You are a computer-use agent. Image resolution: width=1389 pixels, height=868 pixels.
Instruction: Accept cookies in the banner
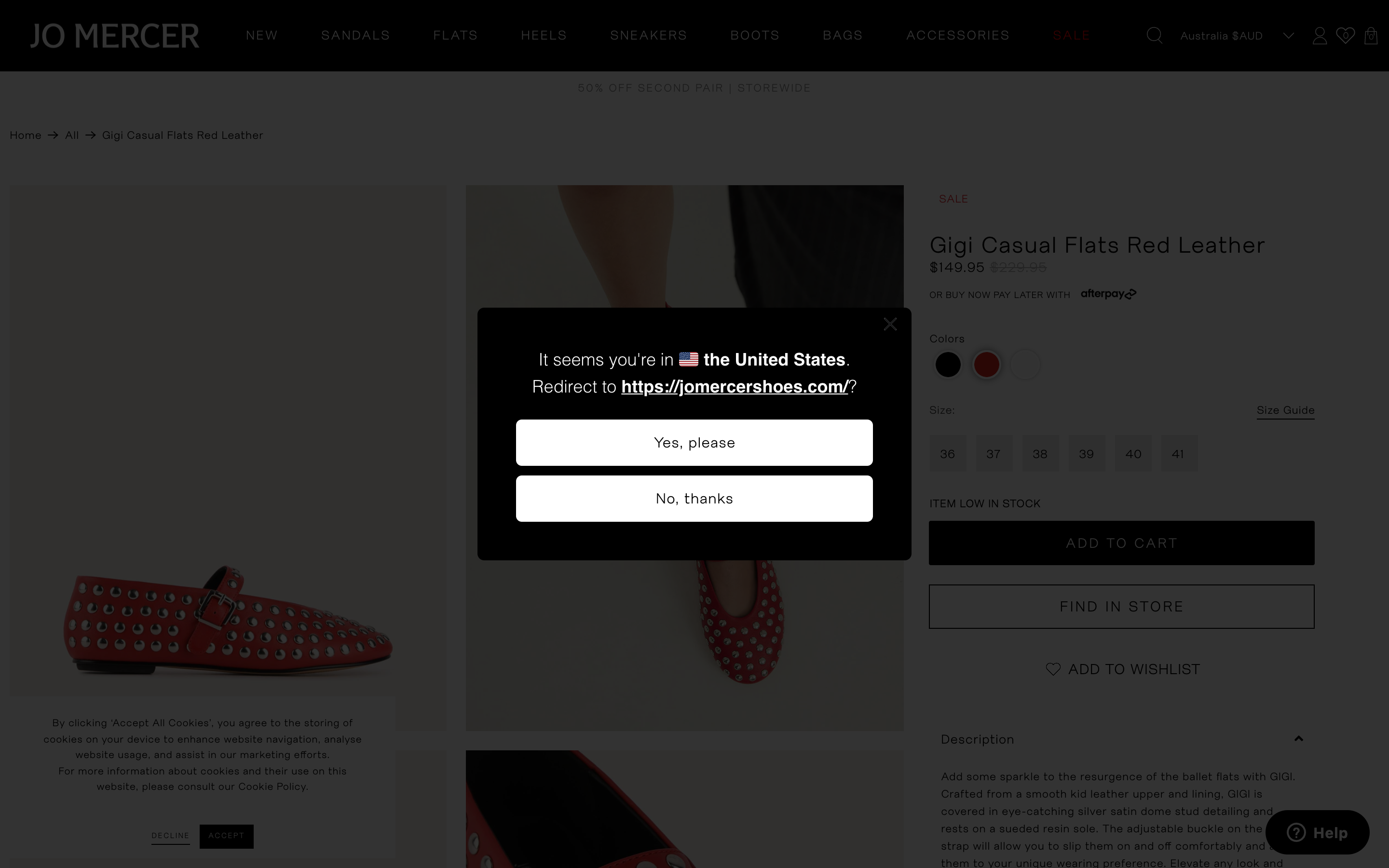tap(226, 836)
